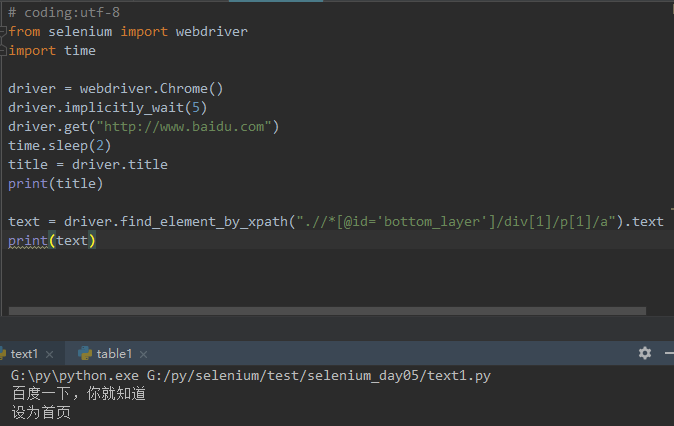Select the text1 run tab
This screenshot has height=426, width=674.
click(x=24, y=353)
